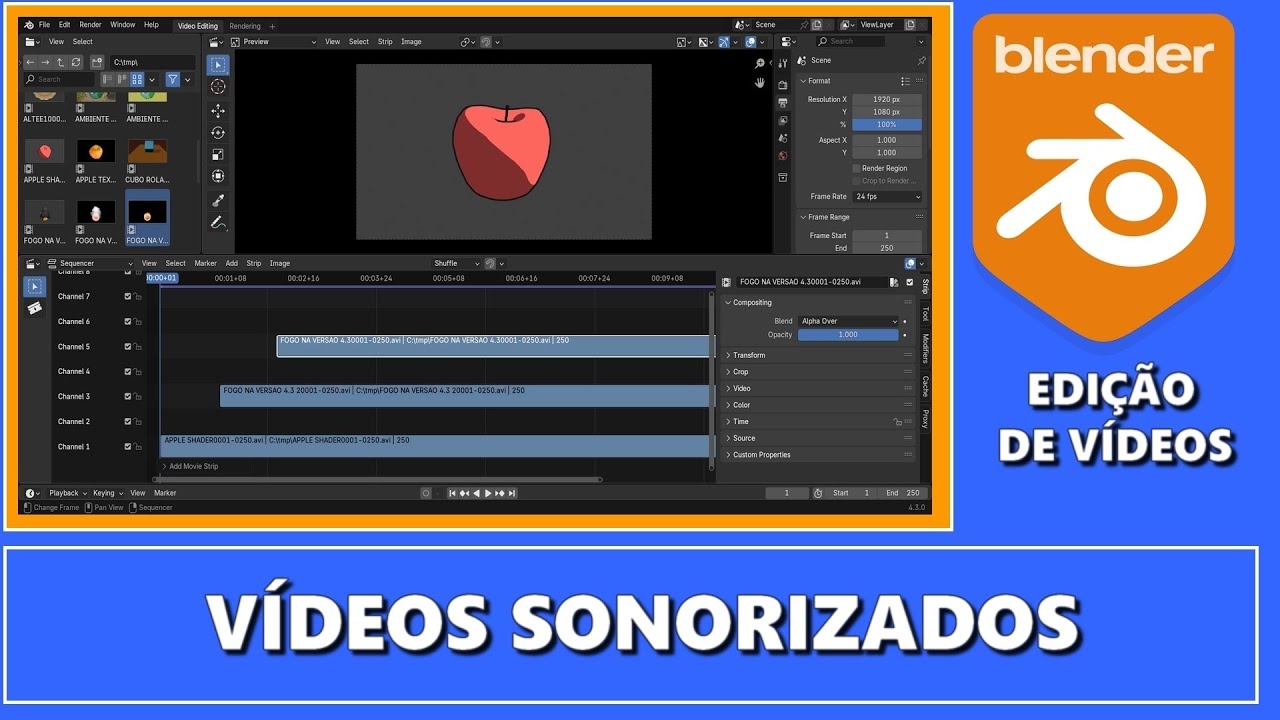Switch file browser to horizontal list view
Image resolution: width=1280 pixels, height=720 pixels.
click(x=122, y=79)
